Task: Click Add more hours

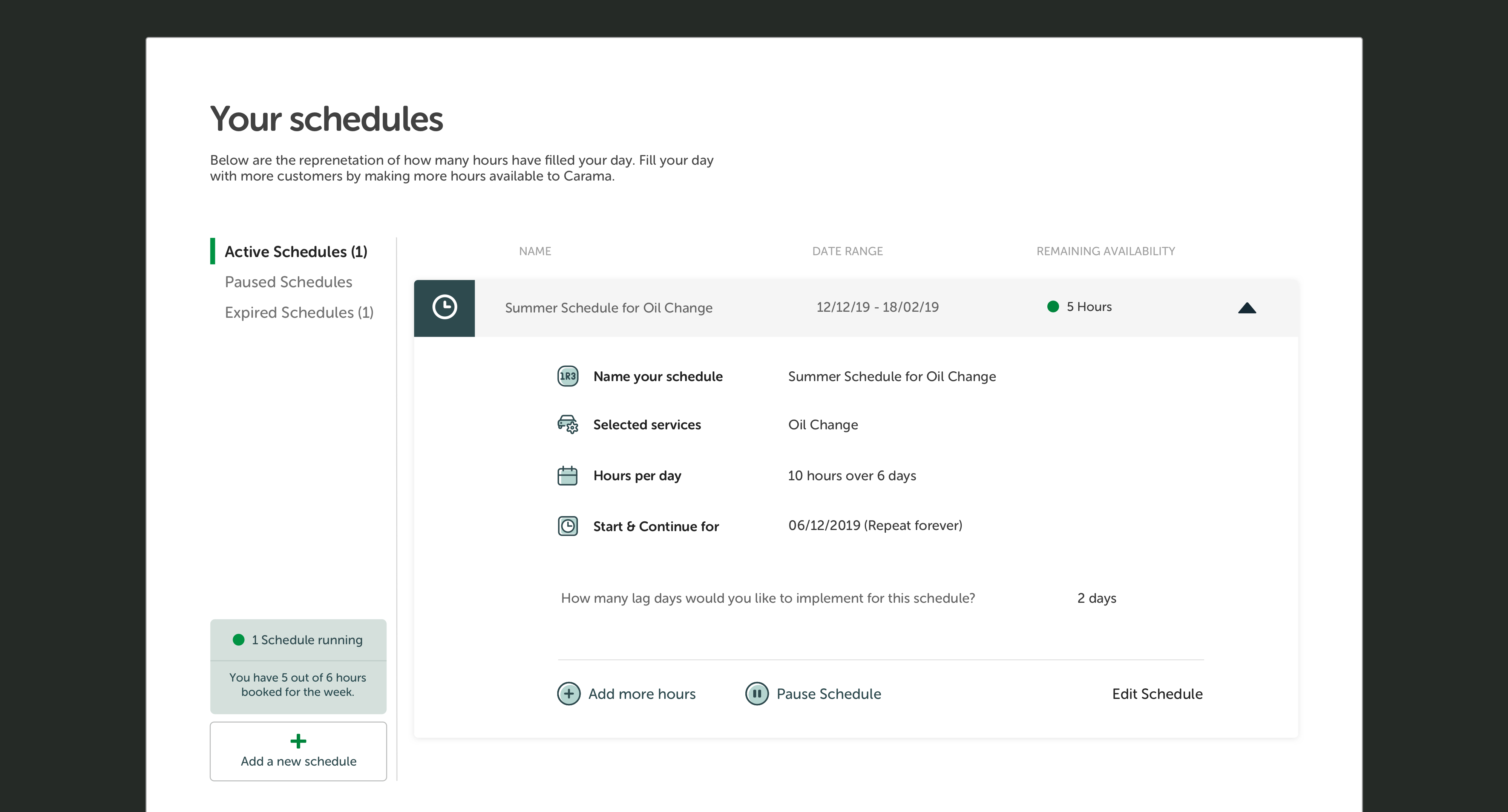Action: [x=642, y=694]
